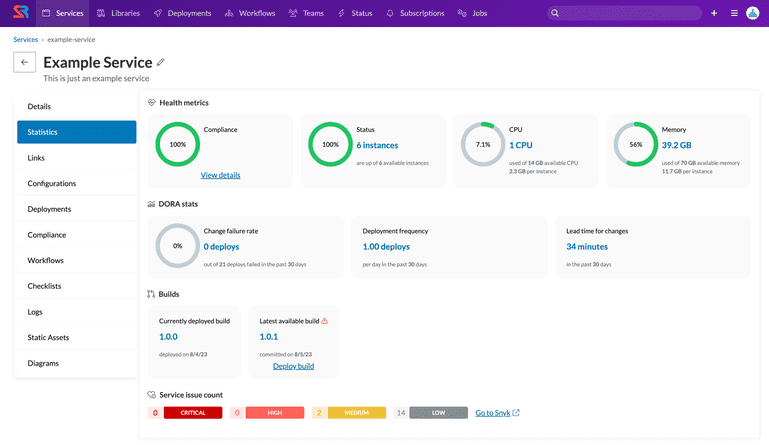Open Diagrams in the sidebar
The width and height of the screenshot is (769, 445).
[x=77, y=363]
